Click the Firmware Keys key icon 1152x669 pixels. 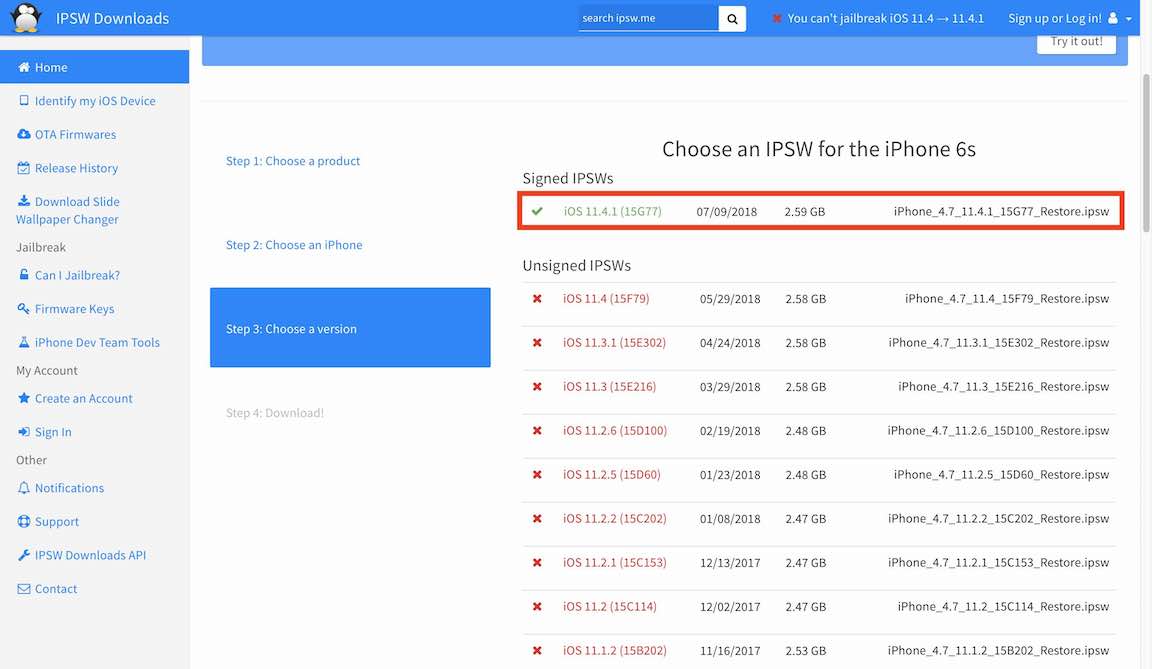click(24, 308)
